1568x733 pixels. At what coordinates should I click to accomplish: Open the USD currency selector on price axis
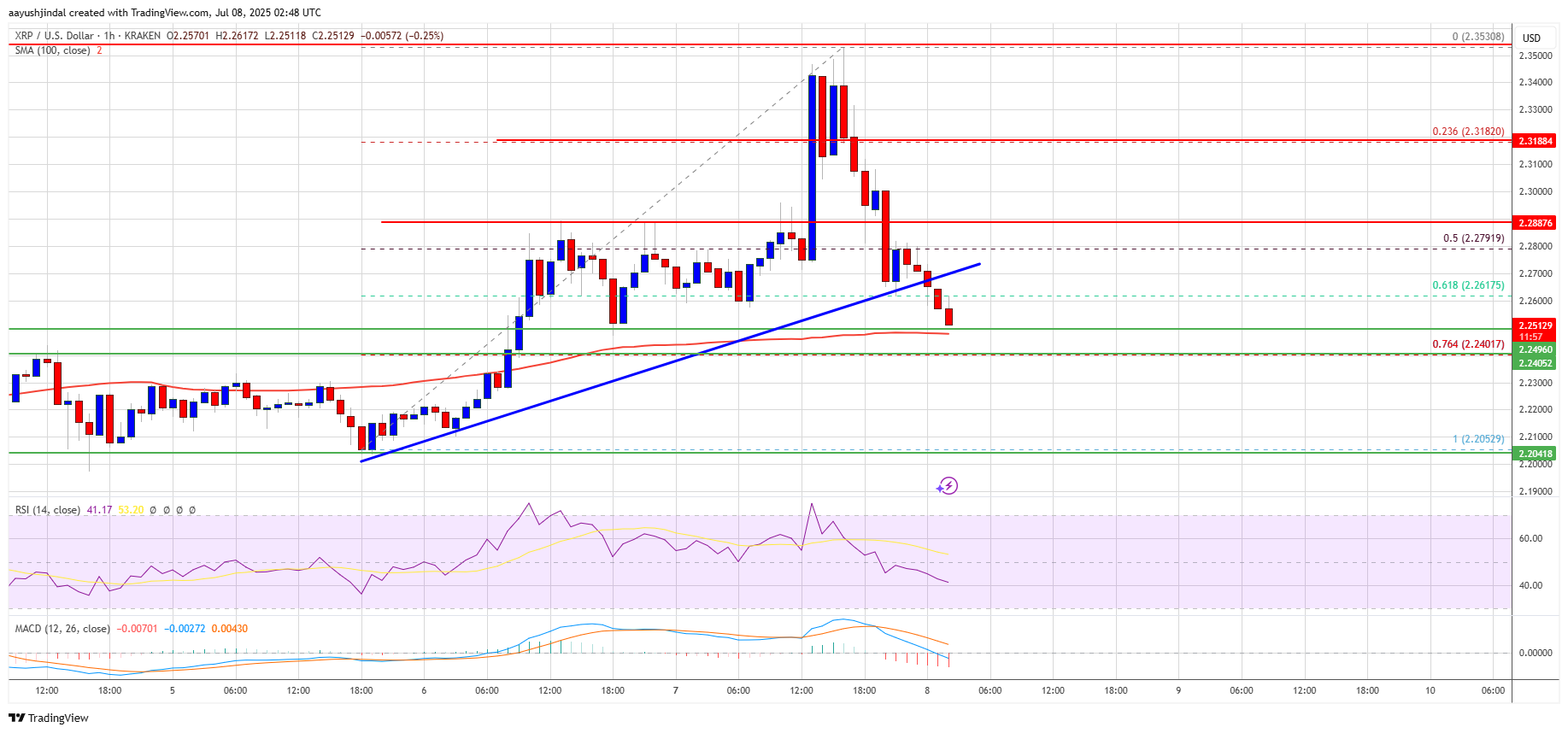[x=1531, y=38]
